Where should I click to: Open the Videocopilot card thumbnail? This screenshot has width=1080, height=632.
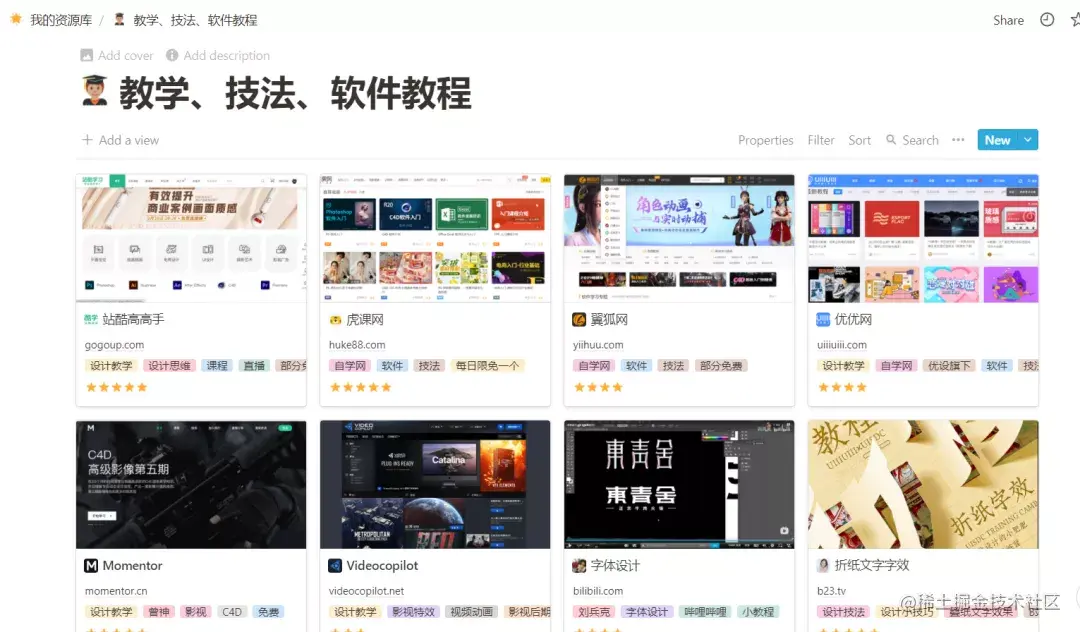coord(435,485)
